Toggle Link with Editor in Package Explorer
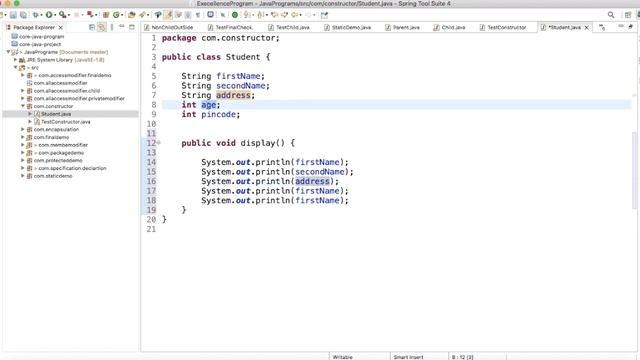Image resolution: width=640 pixels, height=360 pixels. pos(102,27)
